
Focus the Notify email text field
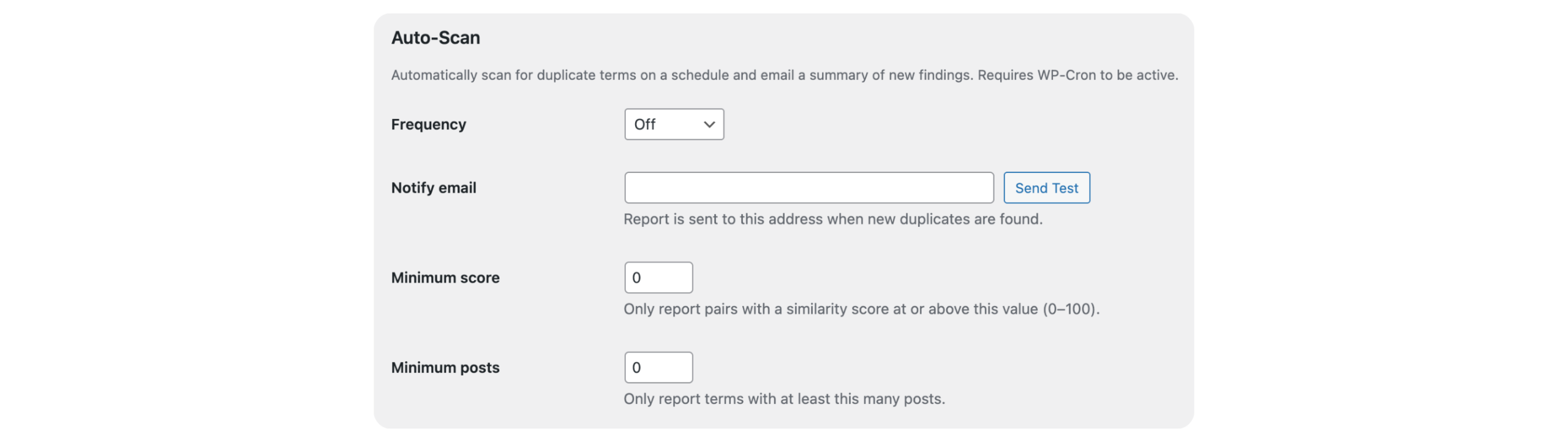point(809,188)
